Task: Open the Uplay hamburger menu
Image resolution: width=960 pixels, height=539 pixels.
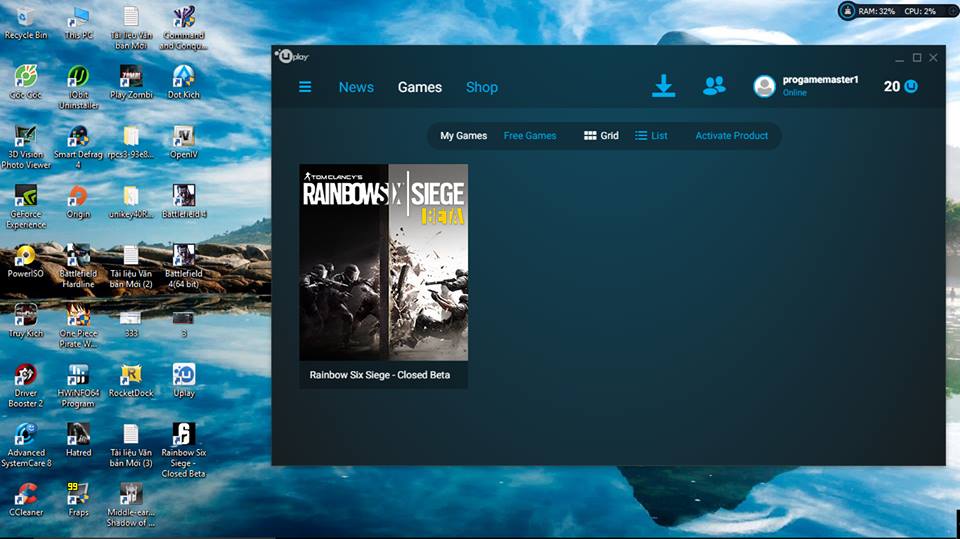Action: (x=305, y=87)
